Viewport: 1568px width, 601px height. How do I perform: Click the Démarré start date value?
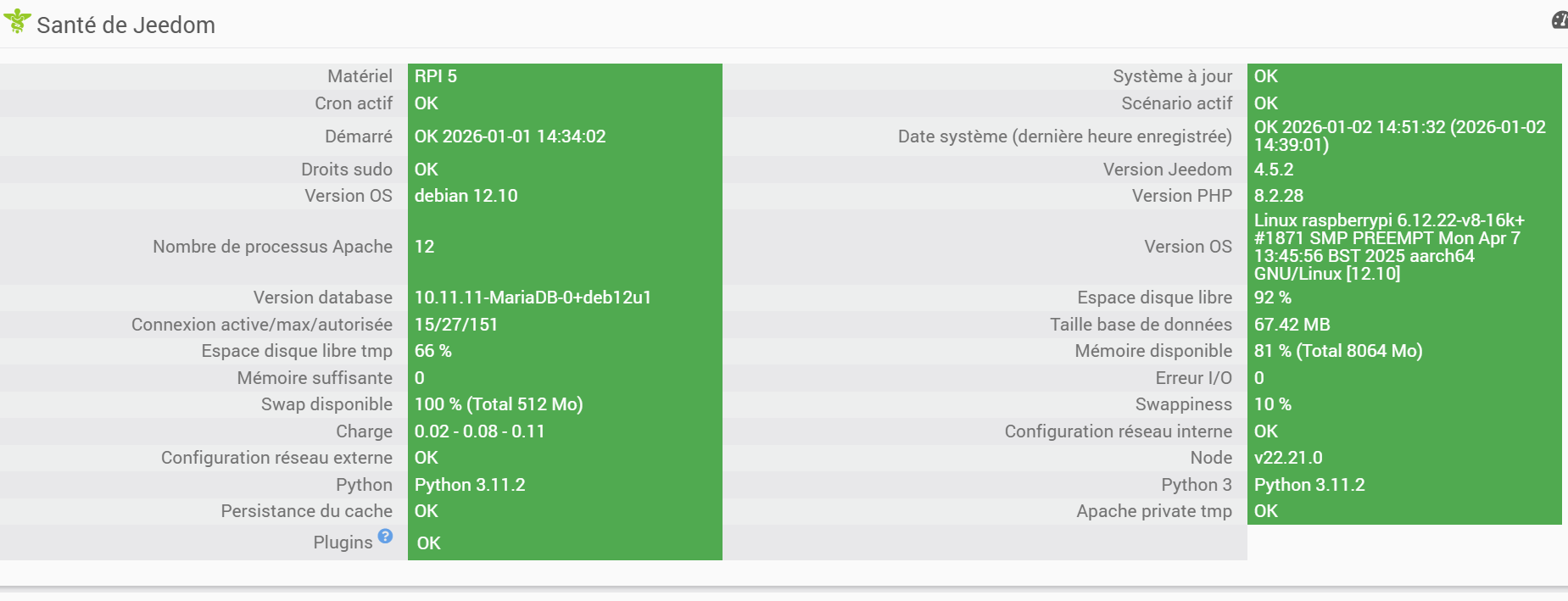(x=510, y=136)
